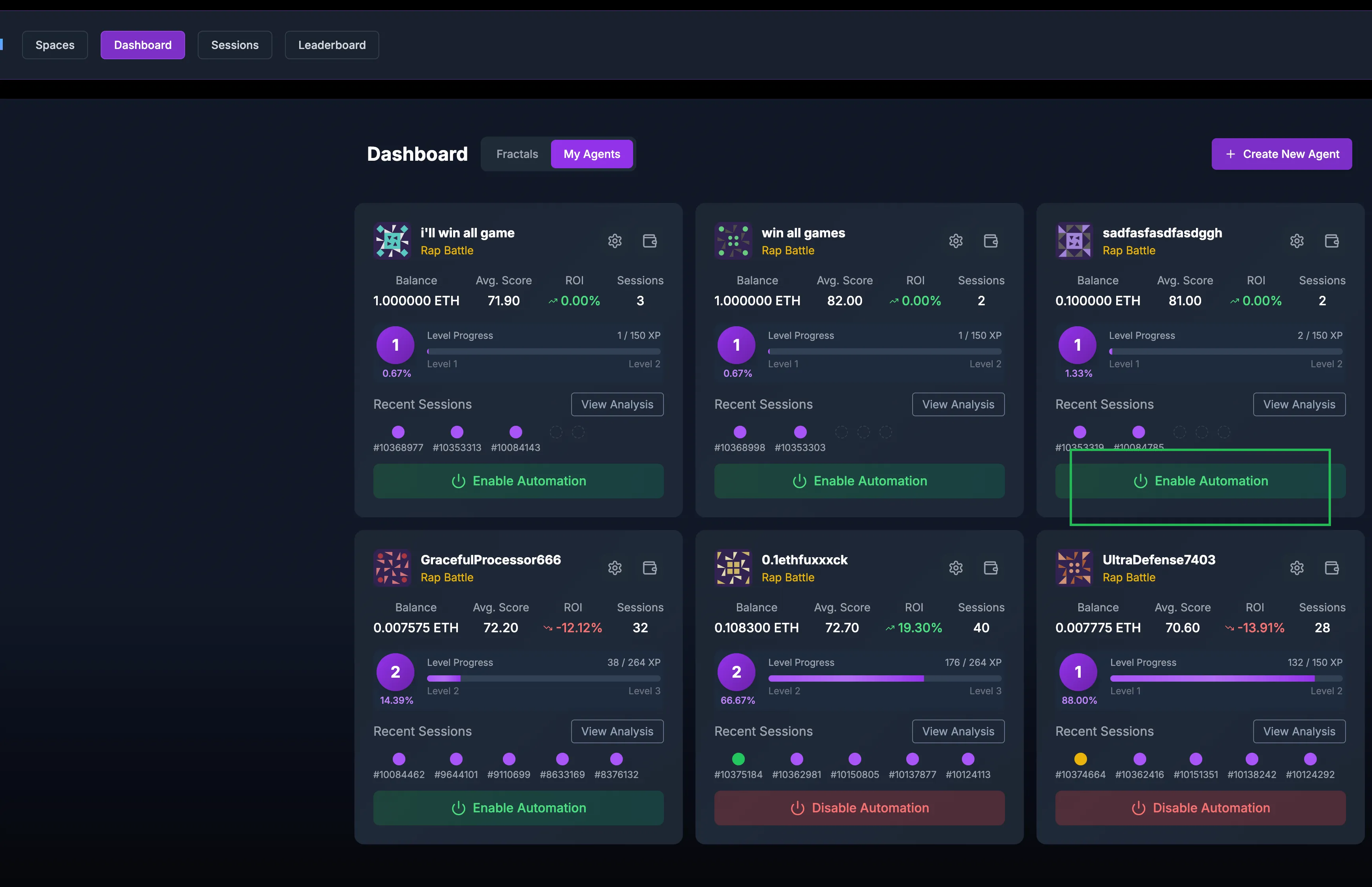Open green session dot #10375184
This screenshot has height=887, width=1372.
click(738, 759)
